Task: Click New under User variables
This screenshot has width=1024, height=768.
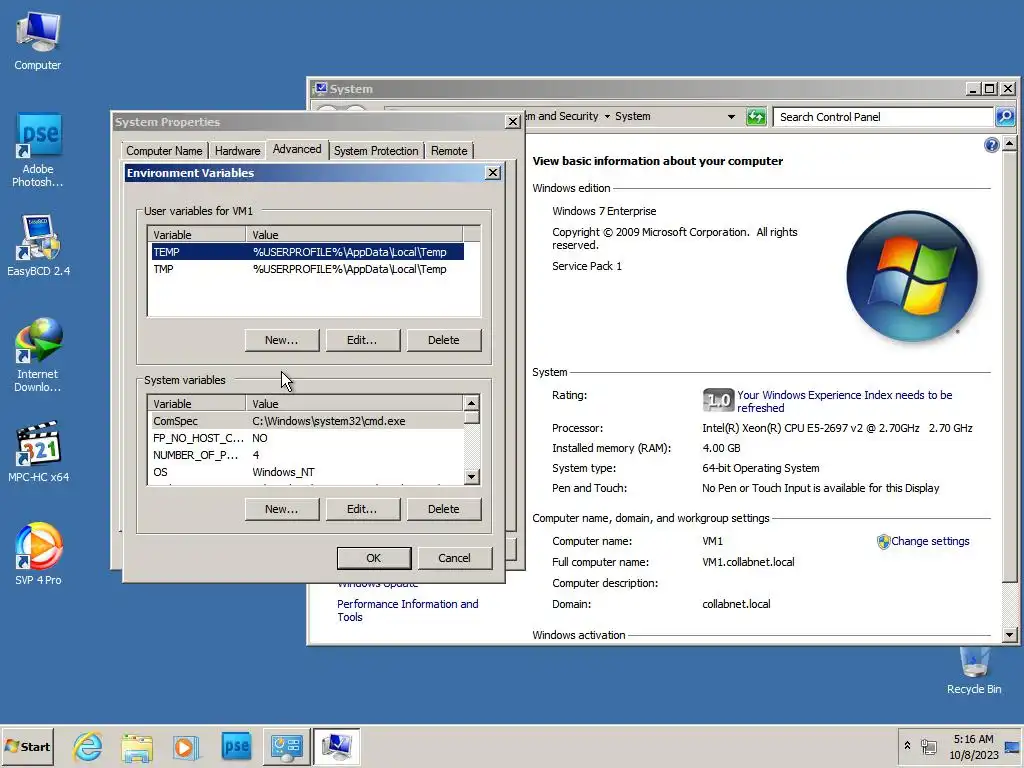Action: click(x=281, y=340)
